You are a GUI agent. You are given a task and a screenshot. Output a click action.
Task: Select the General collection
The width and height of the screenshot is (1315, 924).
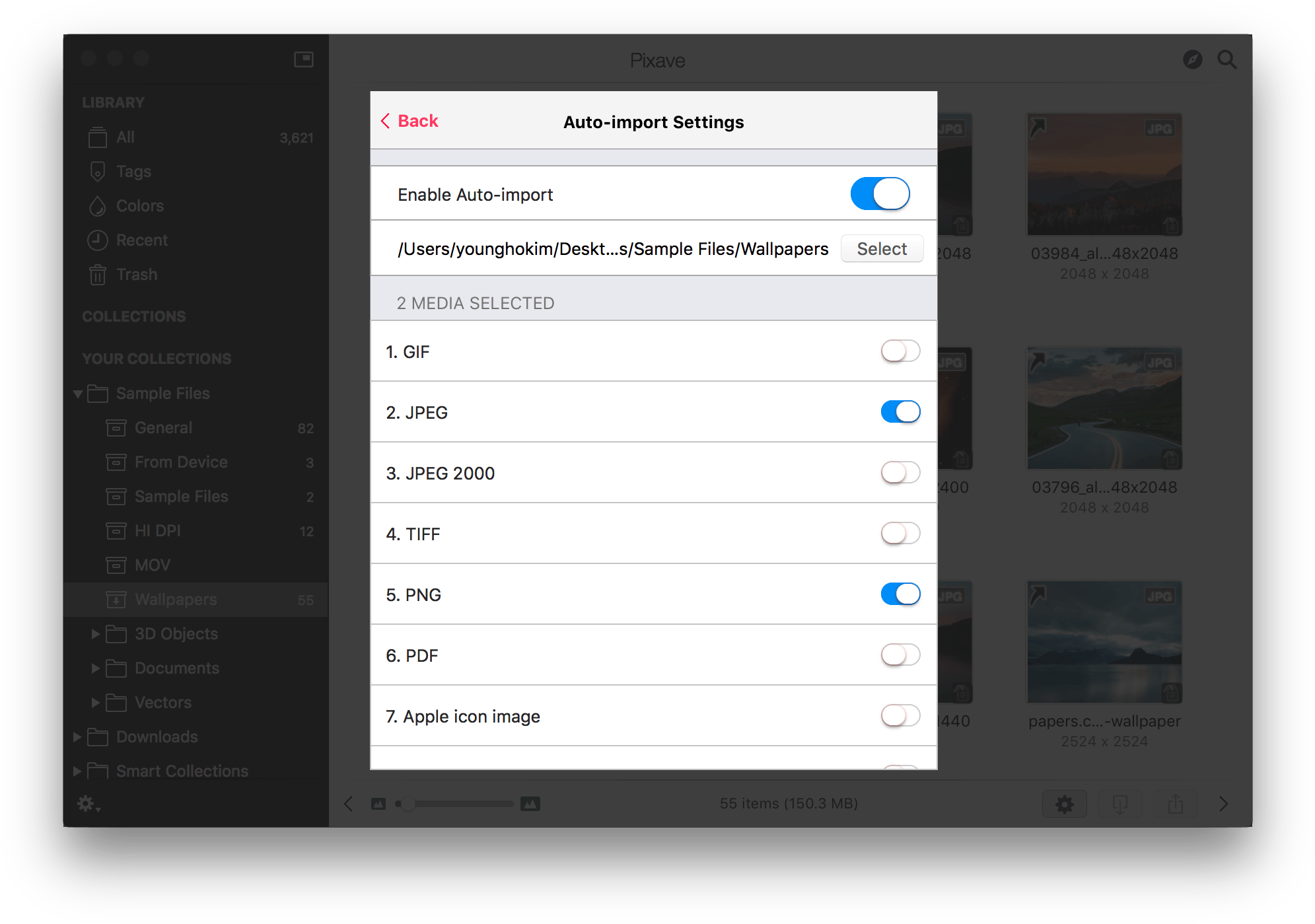pyautogui.click(x=196, y=428)
